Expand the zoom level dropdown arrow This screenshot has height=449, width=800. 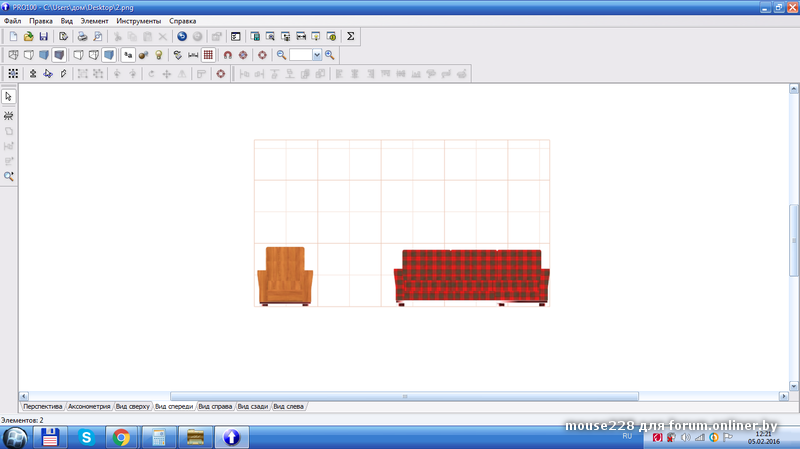click(317, 55)
